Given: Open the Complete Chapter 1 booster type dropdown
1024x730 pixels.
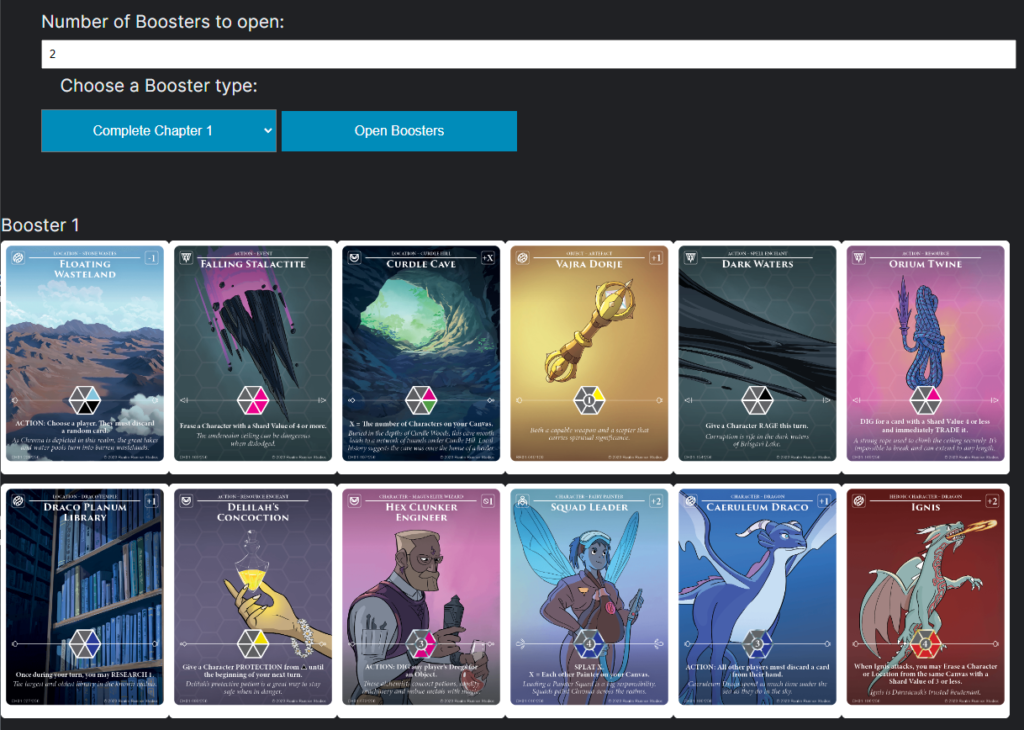Looking at the screenshot, I should [x=159, y=131].
